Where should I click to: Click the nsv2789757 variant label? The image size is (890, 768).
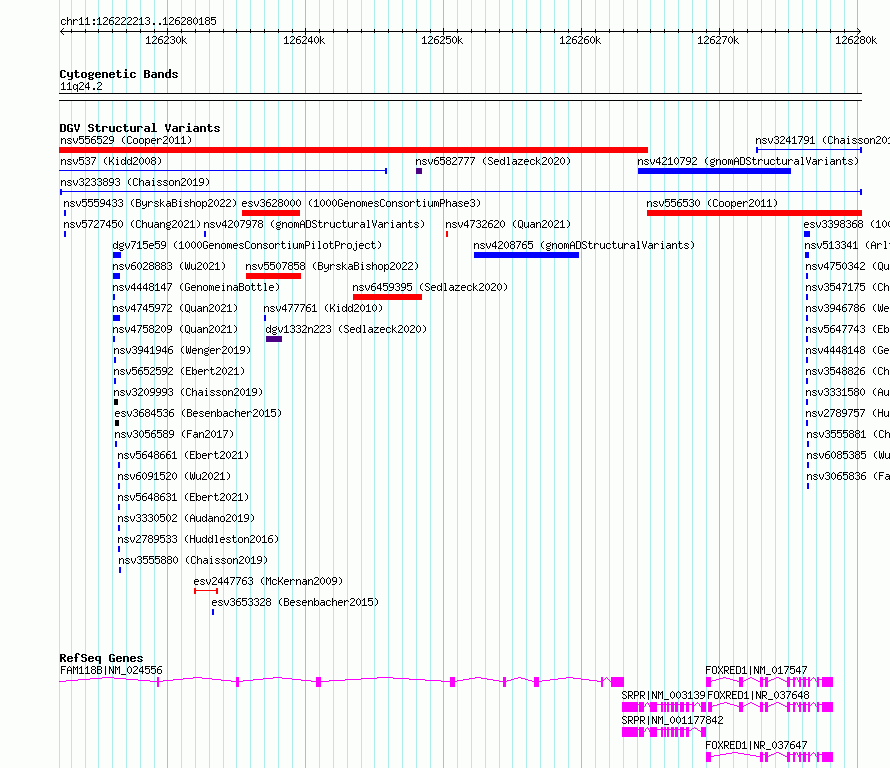(x=847, y=413)
